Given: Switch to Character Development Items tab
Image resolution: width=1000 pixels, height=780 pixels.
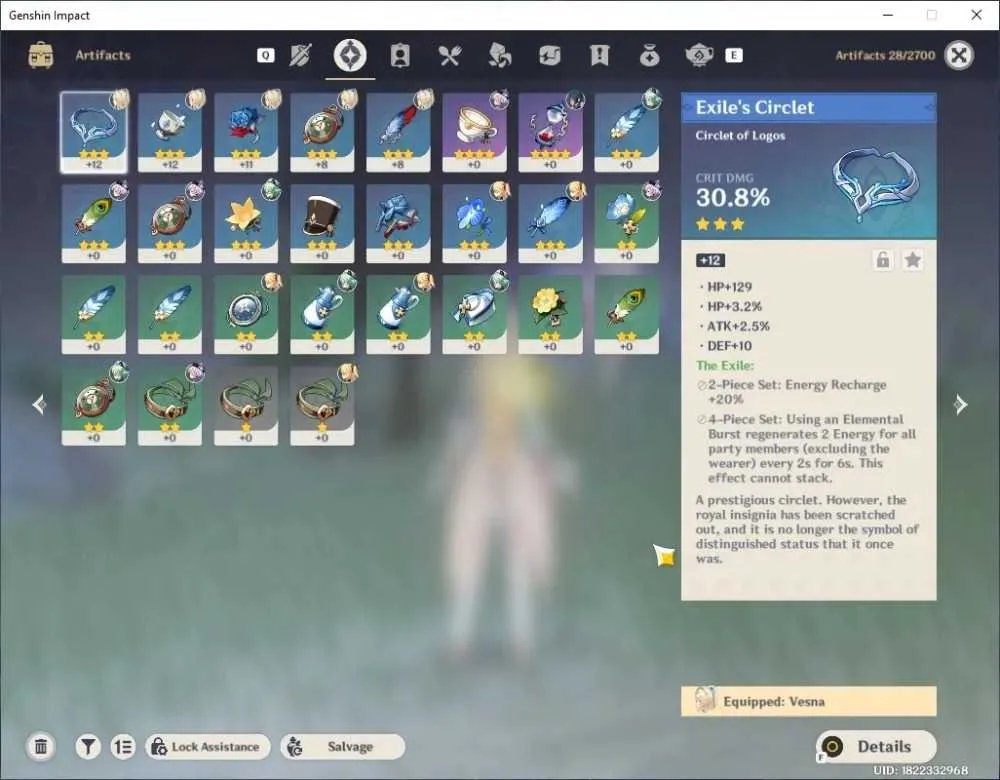Looking at the screenshot, I should 400,55.
